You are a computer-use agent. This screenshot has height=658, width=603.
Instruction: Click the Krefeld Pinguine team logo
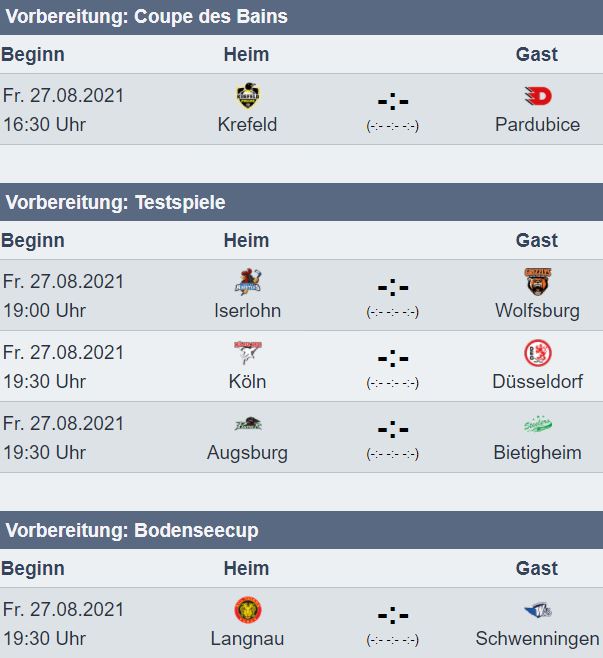(x=248, y=96)
